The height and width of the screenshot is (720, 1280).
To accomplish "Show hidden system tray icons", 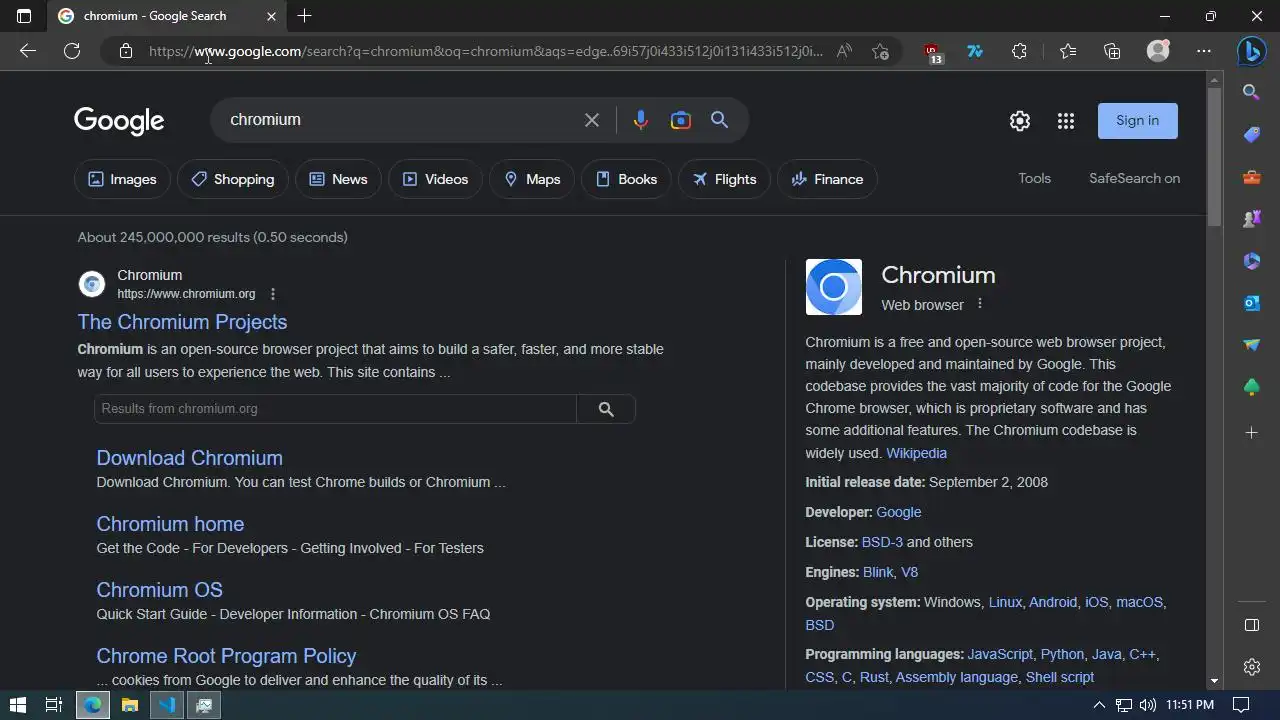I will 1099,705.
